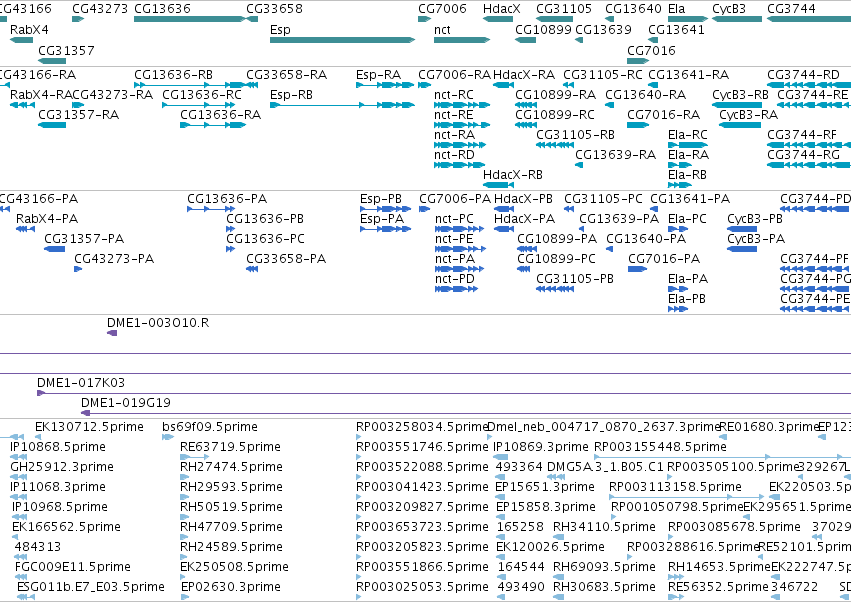This screenshot has height=602, width=851.
Task: Select the 484313 EST label
Action: [x=38, y=547]
